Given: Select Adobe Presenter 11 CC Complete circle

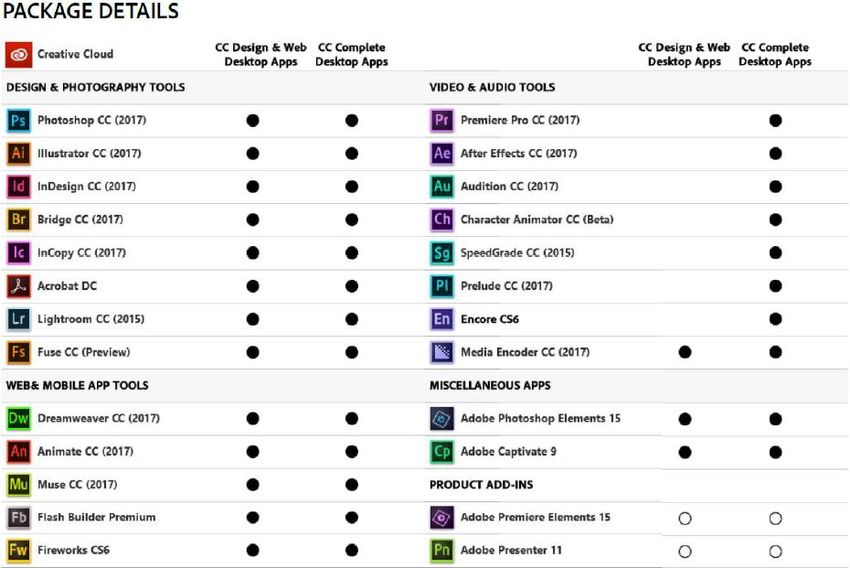Looking at the screenshot, I should click(775, 551).
